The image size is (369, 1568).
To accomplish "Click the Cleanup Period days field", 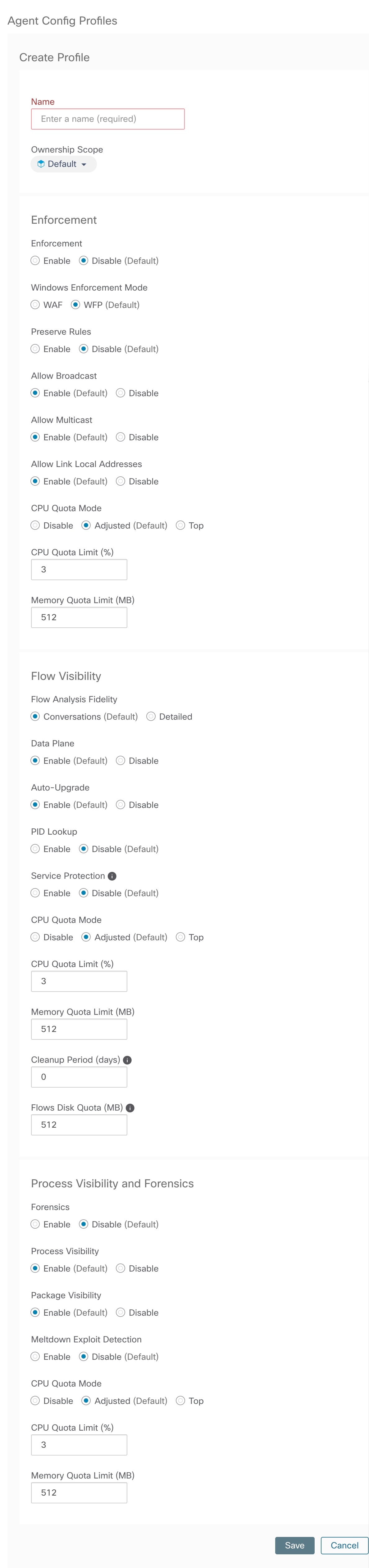I will coord(79,1077).
